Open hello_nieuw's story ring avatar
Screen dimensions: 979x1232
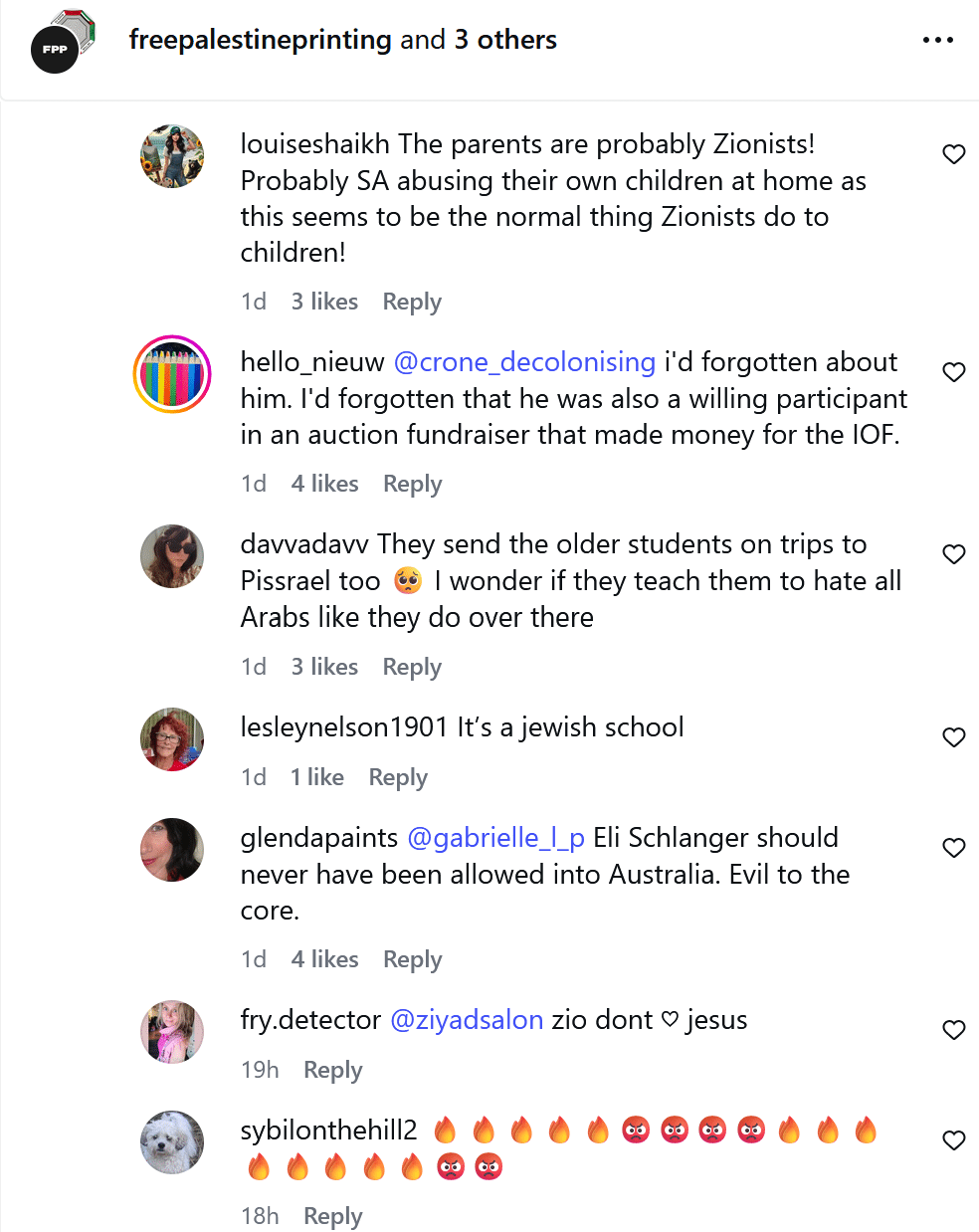tap(172, 374)
